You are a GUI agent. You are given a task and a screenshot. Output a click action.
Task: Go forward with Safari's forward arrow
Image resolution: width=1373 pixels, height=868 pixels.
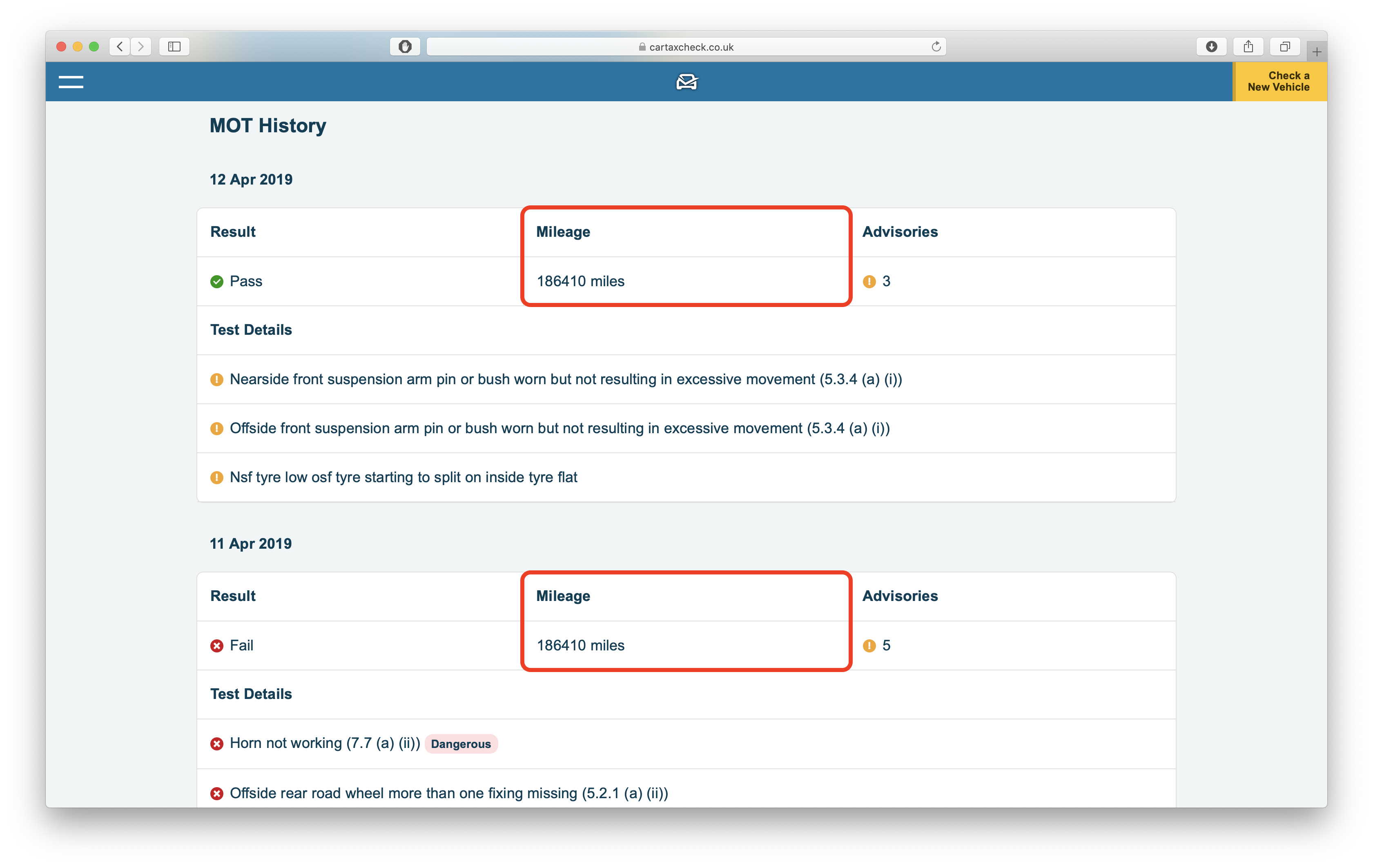pyautogui.click(x=141, y=46)
